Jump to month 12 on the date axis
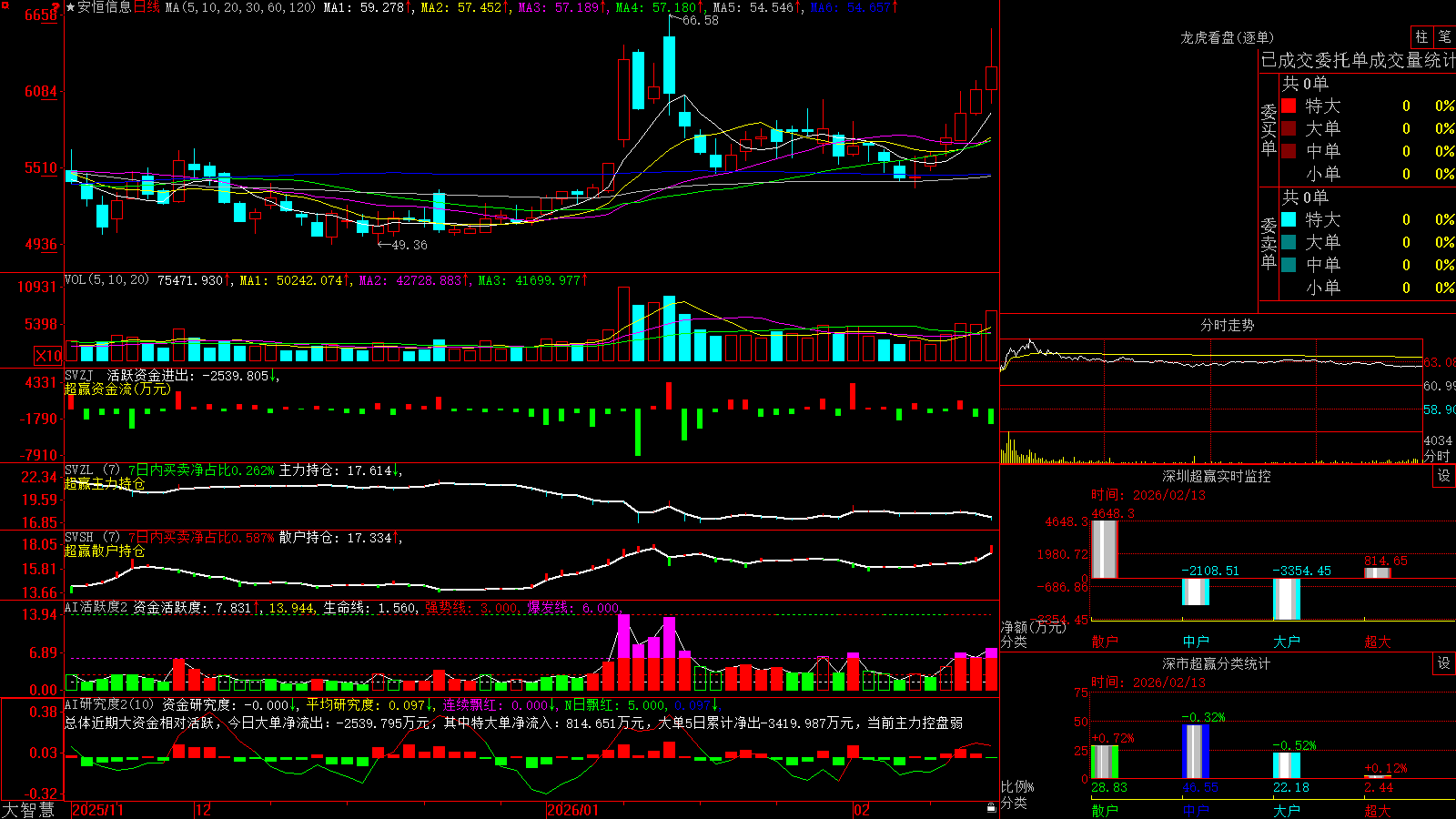 click(x=203, y=810)
